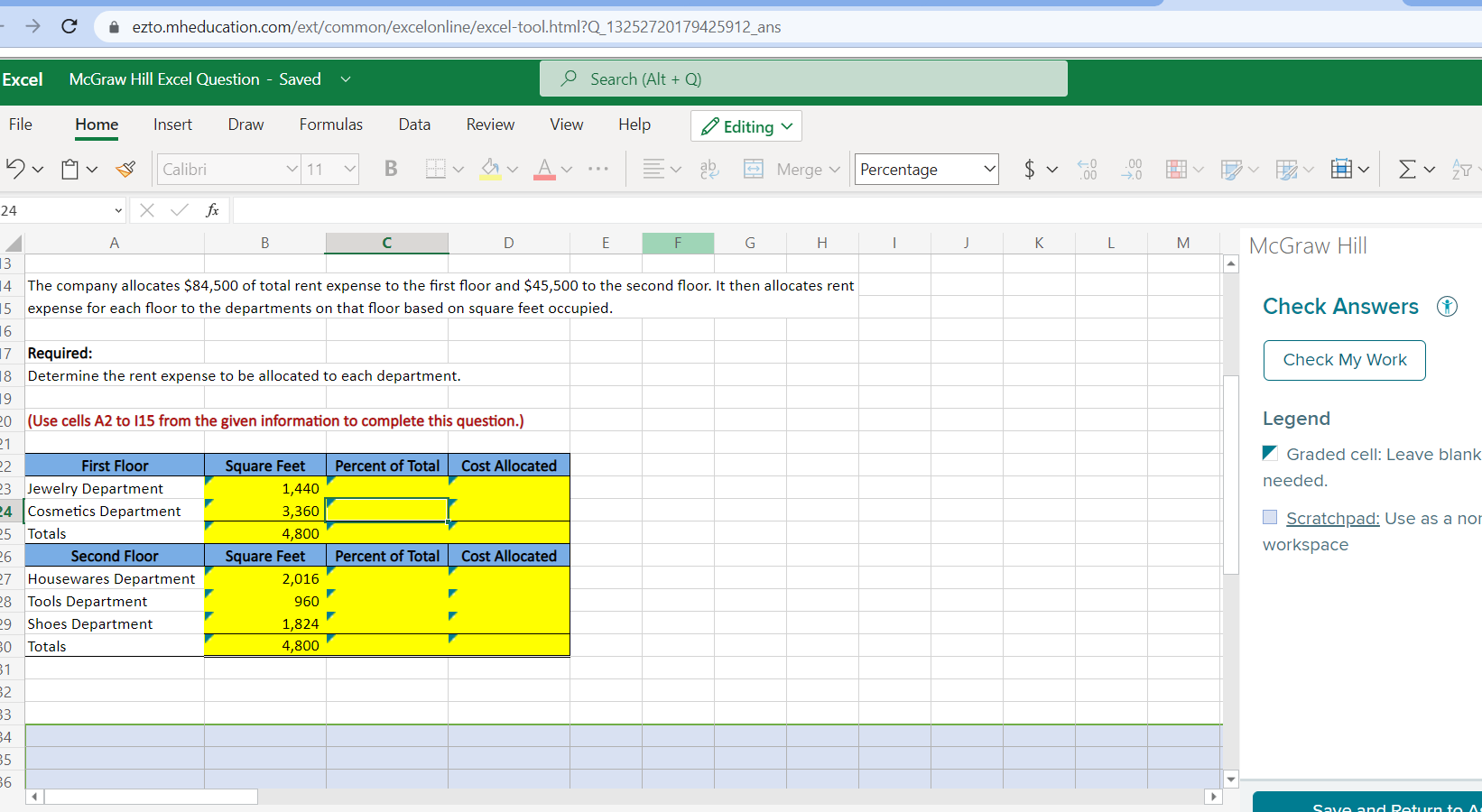Open the Fill Color dropdown arrow

click(x=513, y=169)
